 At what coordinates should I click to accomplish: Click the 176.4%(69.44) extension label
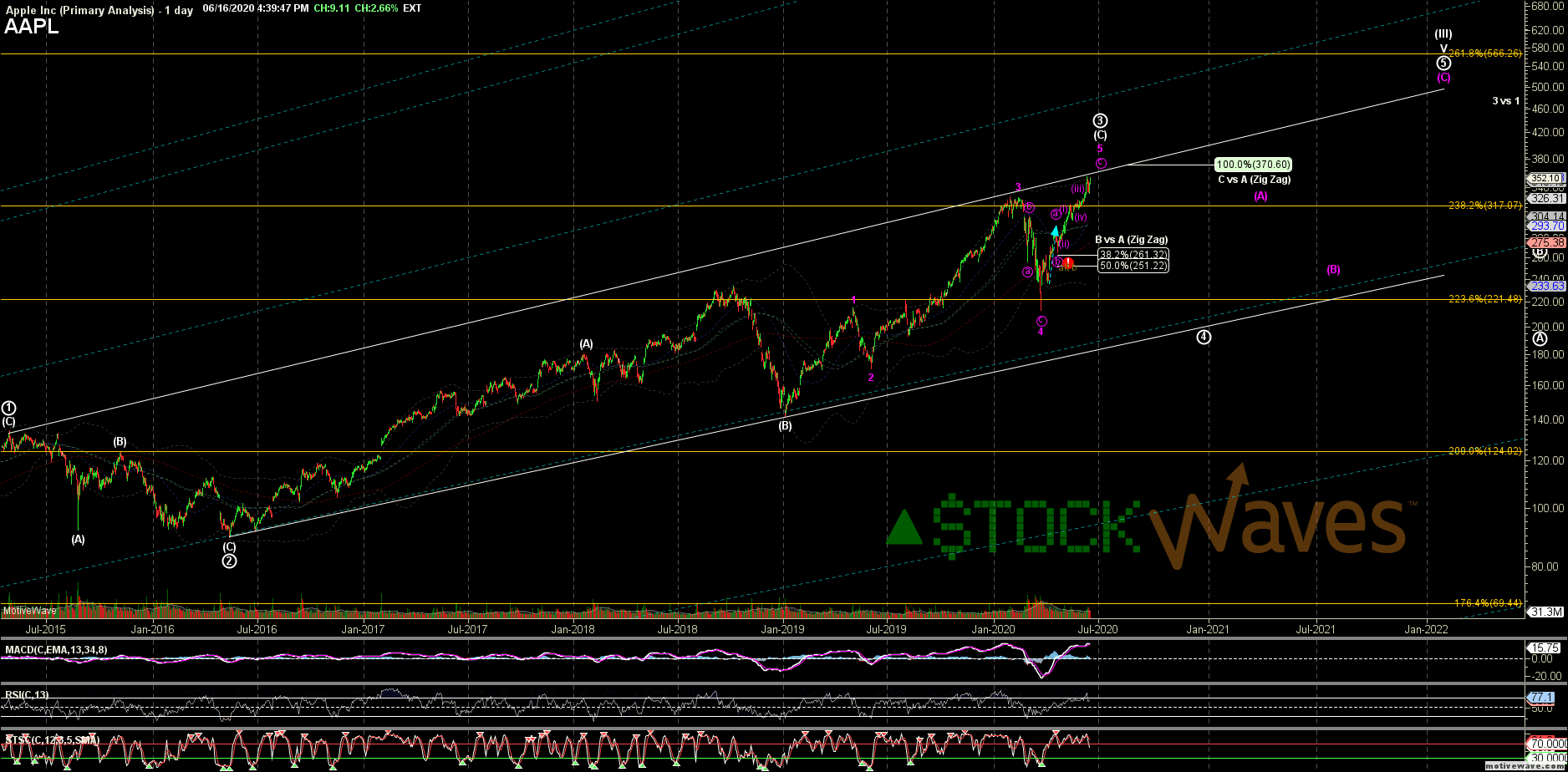point(1489,602)
